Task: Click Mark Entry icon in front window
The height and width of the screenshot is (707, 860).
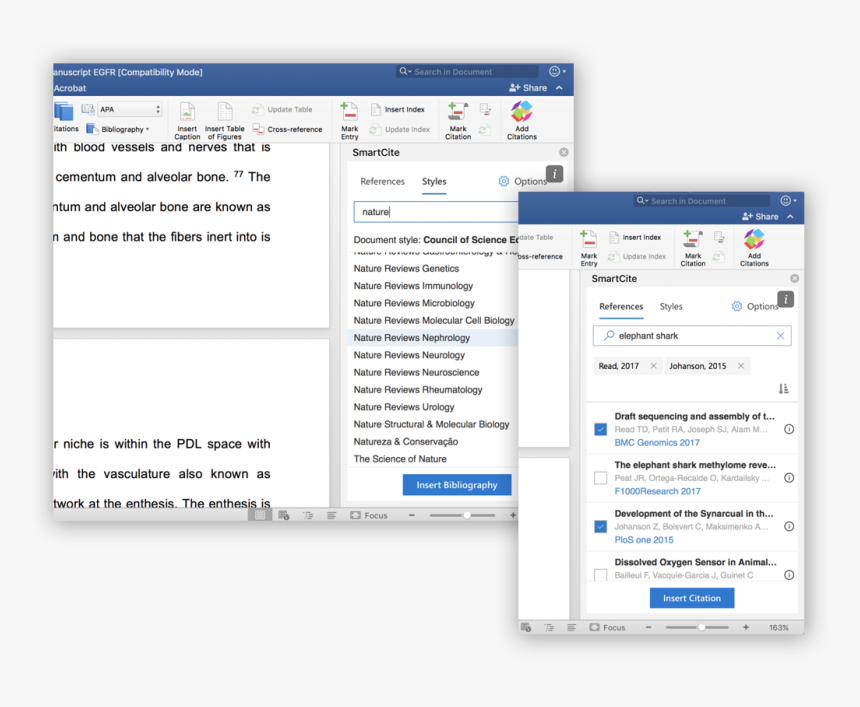Action: tap(589, 239)
